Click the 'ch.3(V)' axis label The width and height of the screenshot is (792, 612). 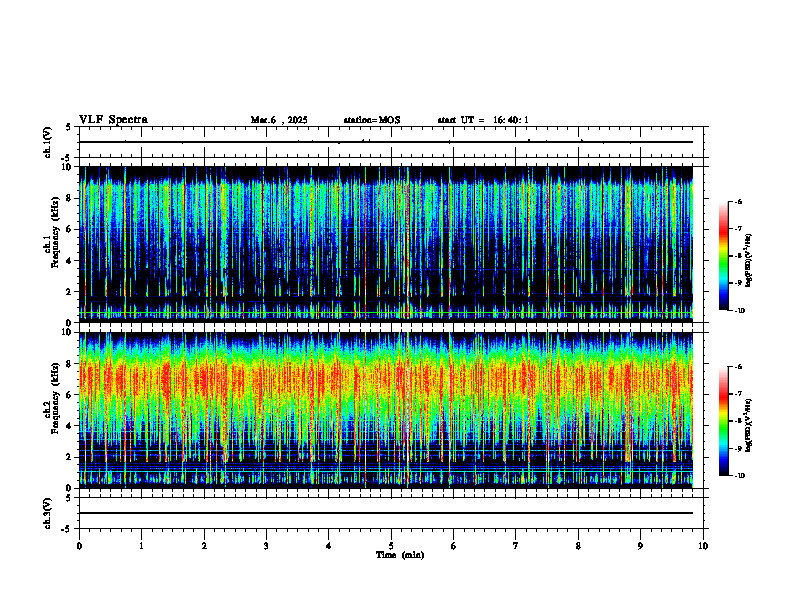pos(47,513)
